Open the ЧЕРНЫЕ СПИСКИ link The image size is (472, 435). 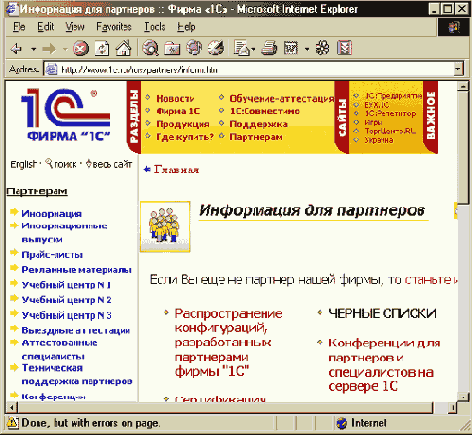(x=382, y=313)
